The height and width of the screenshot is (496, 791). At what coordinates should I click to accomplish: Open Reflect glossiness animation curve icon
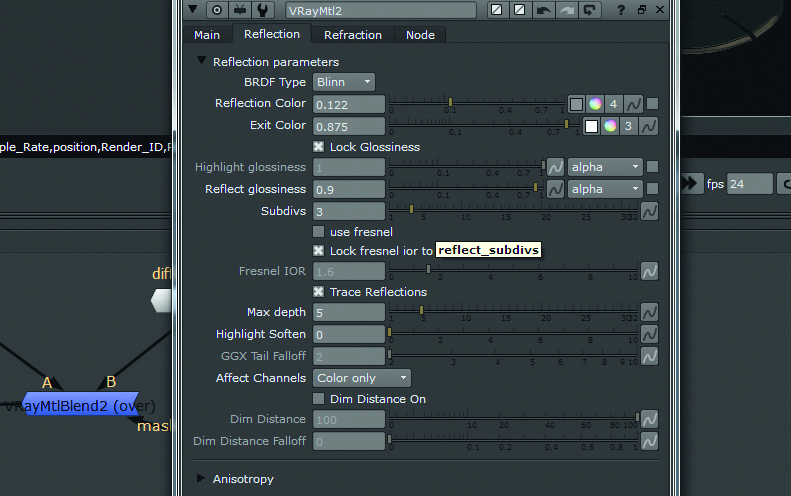coord(555,189)
